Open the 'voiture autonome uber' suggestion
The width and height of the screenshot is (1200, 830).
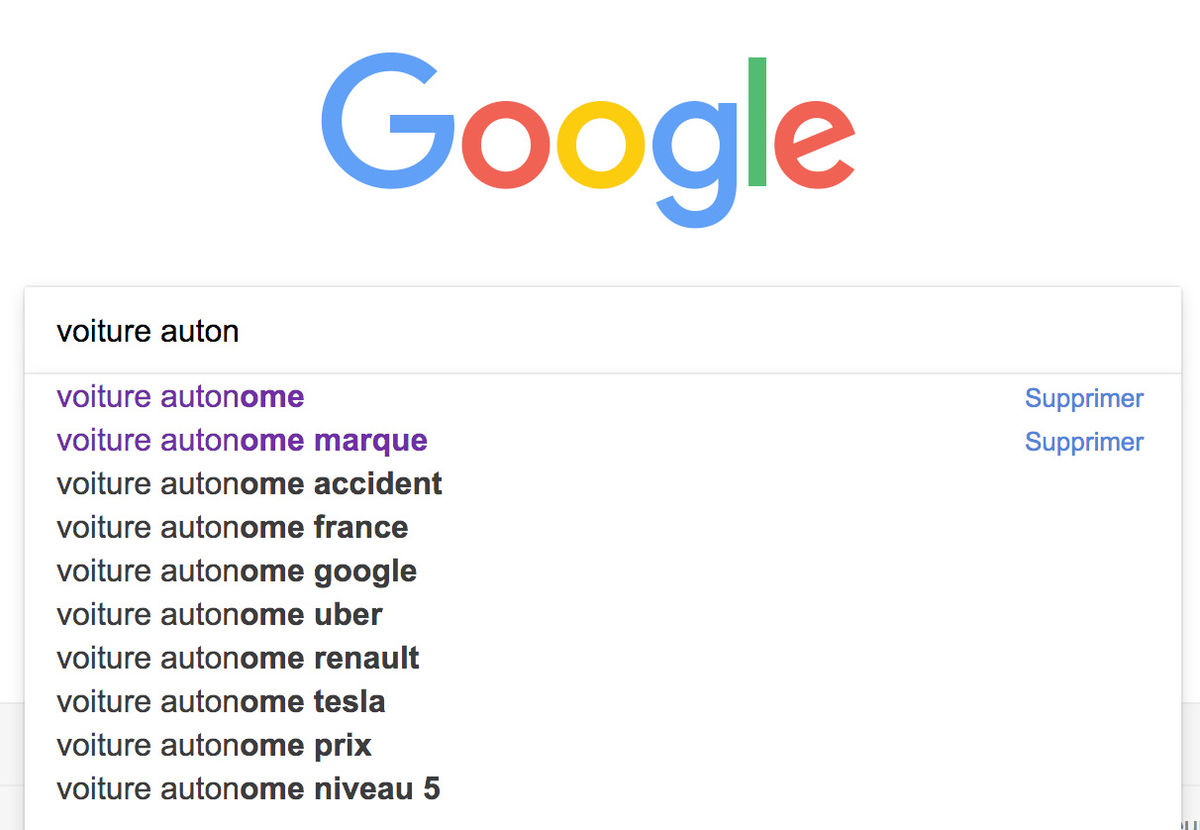[219, 615]
